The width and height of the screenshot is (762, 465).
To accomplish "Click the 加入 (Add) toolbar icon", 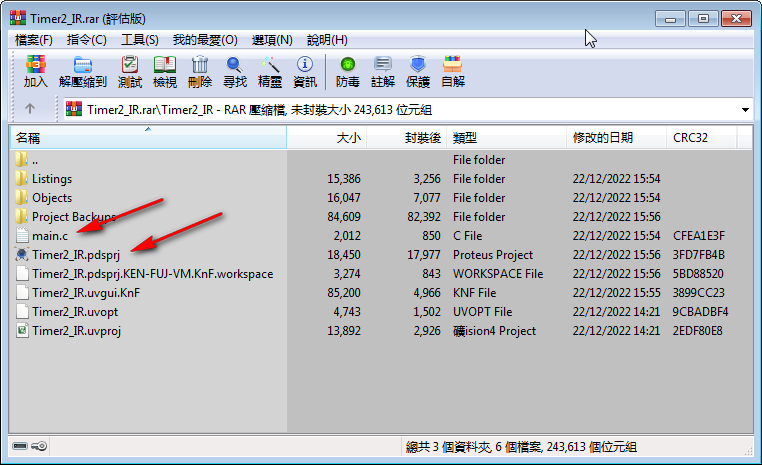I will click(35, 64).
